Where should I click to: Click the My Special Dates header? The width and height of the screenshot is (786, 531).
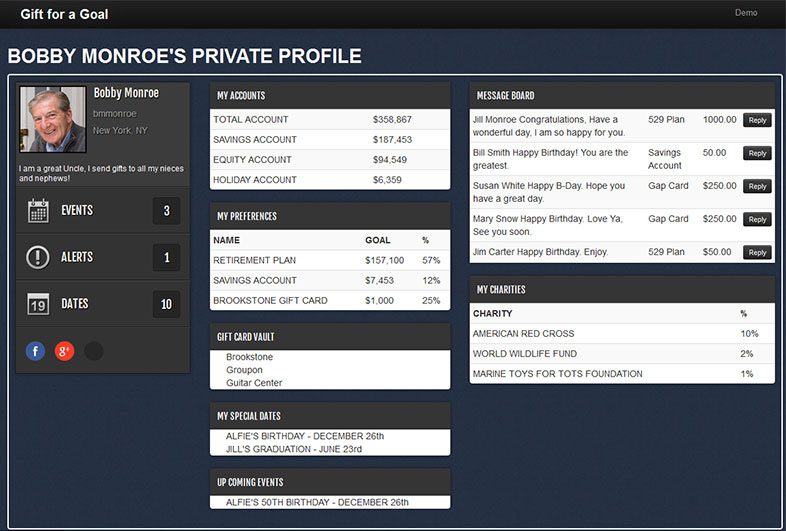(330, 416)
